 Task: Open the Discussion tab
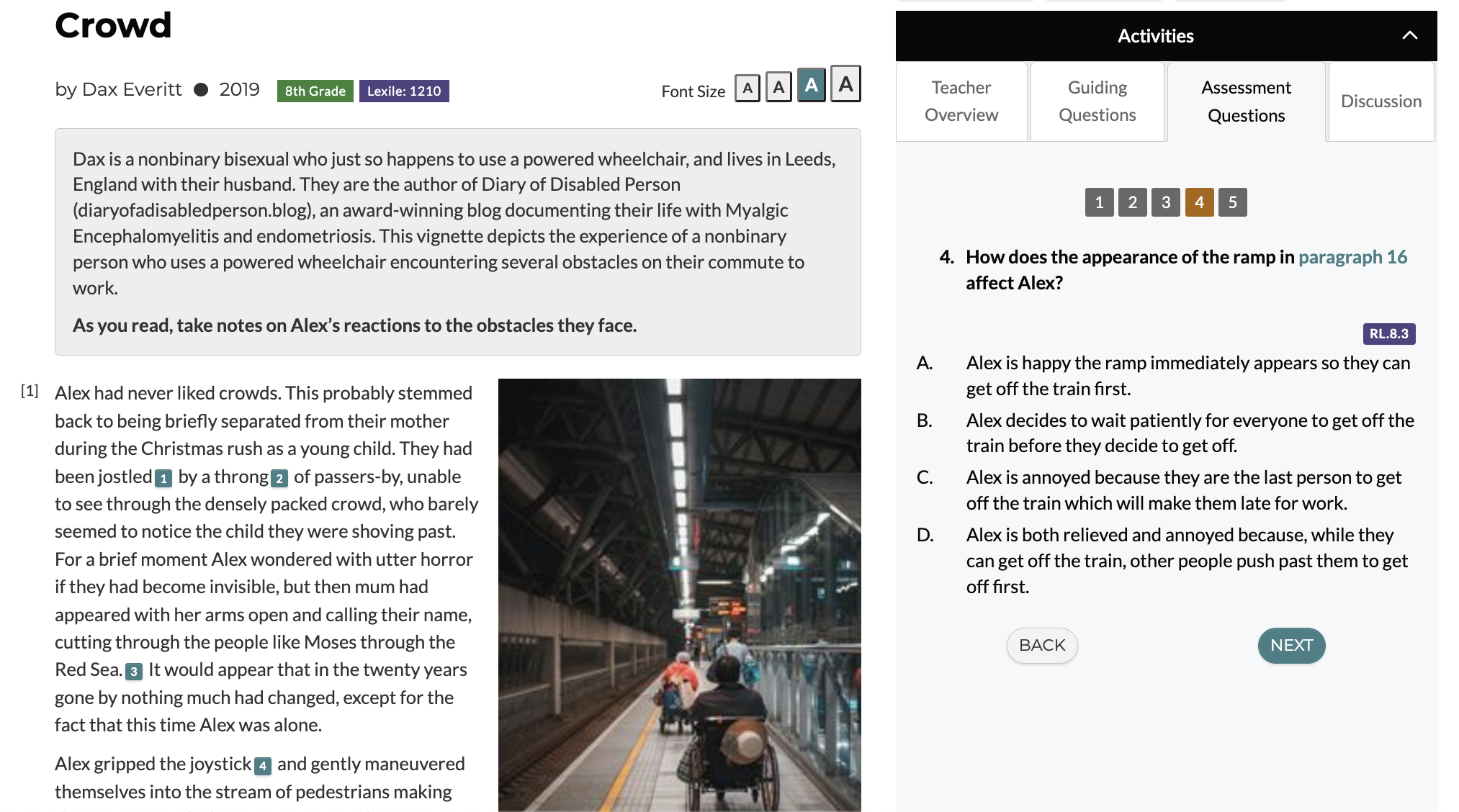click(1381, 101)
